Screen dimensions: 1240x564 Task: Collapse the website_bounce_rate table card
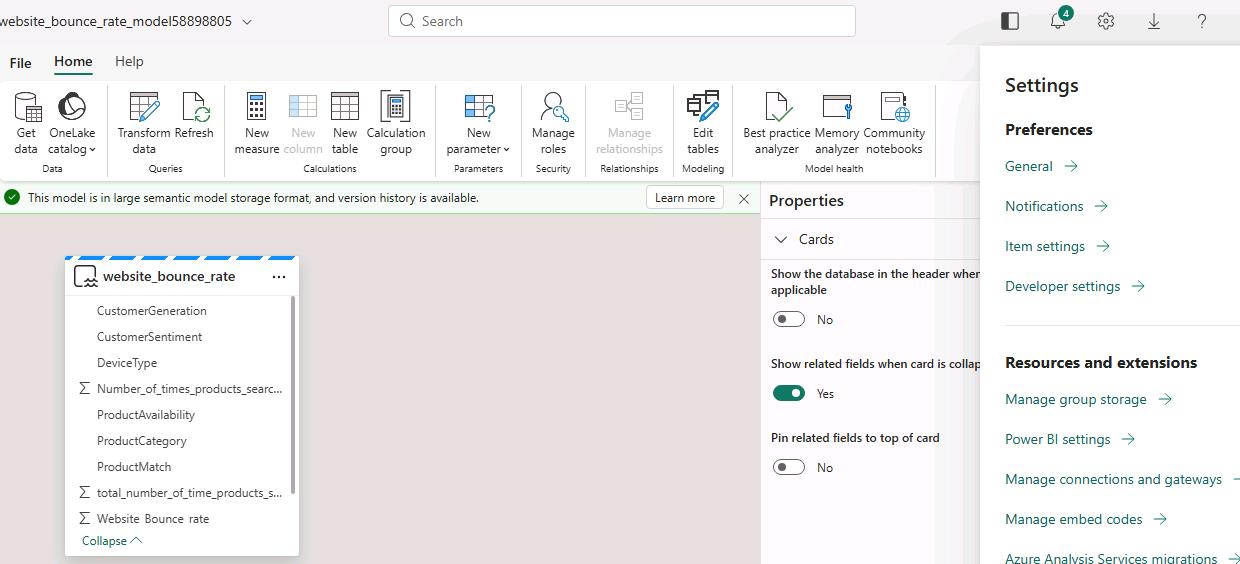pos(112,541)
